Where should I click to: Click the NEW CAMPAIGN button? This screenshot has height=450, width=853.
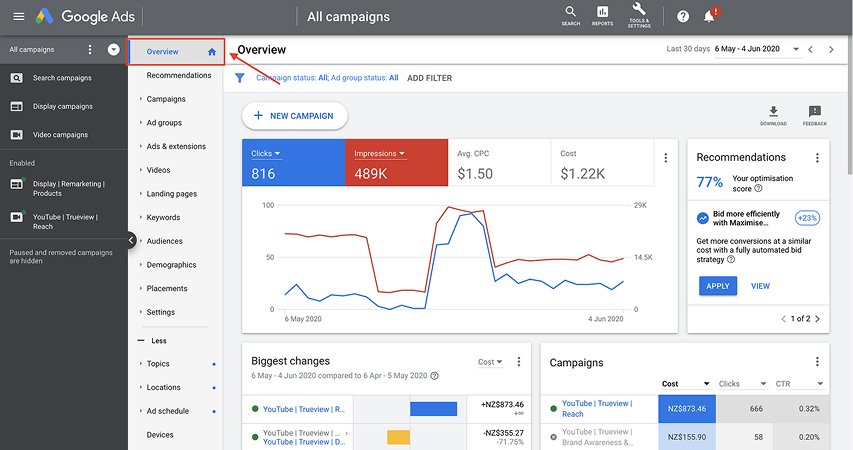tap(294, 116)
